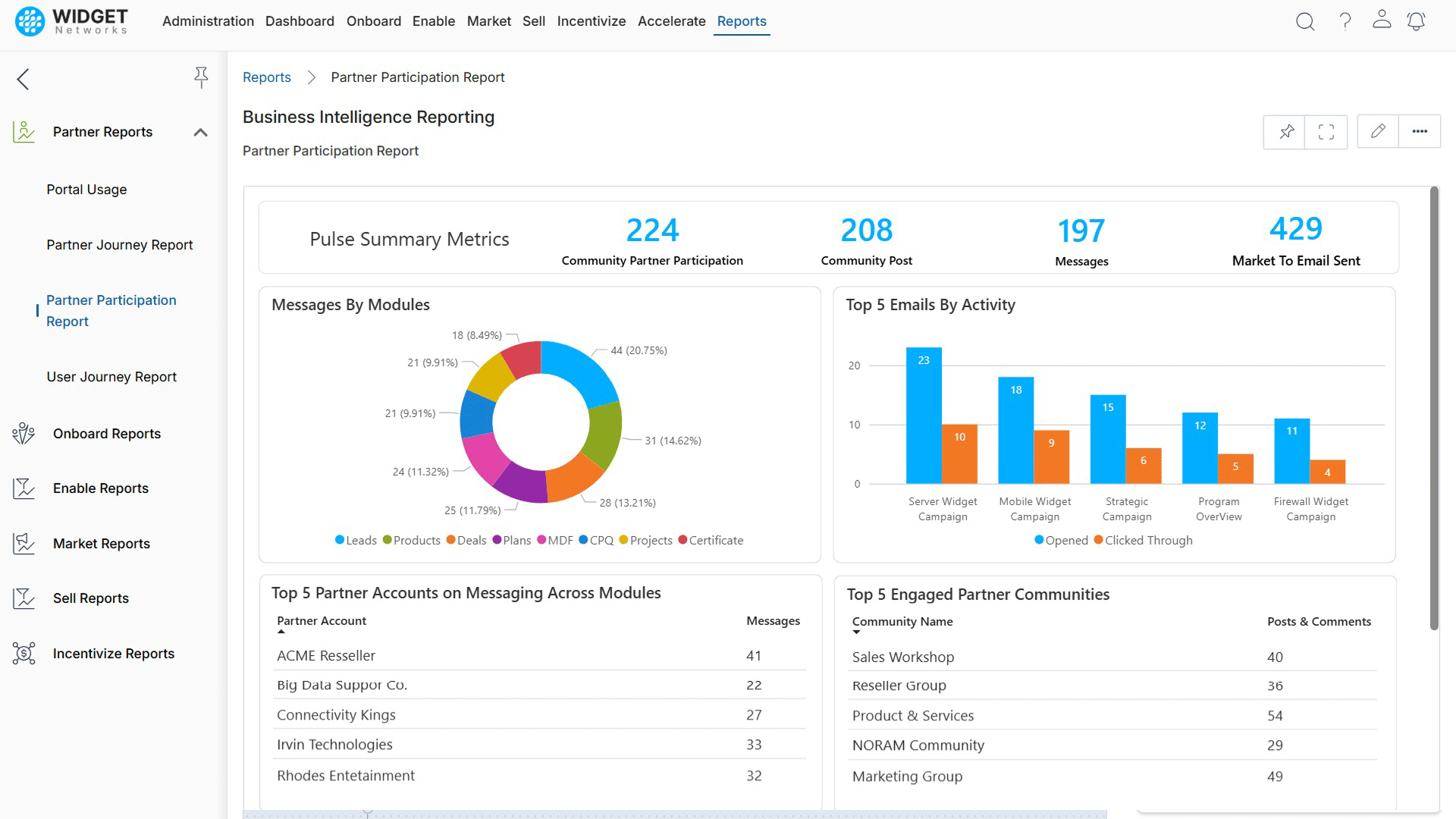Collapse the Partner Reports section

tap(201, 131)
